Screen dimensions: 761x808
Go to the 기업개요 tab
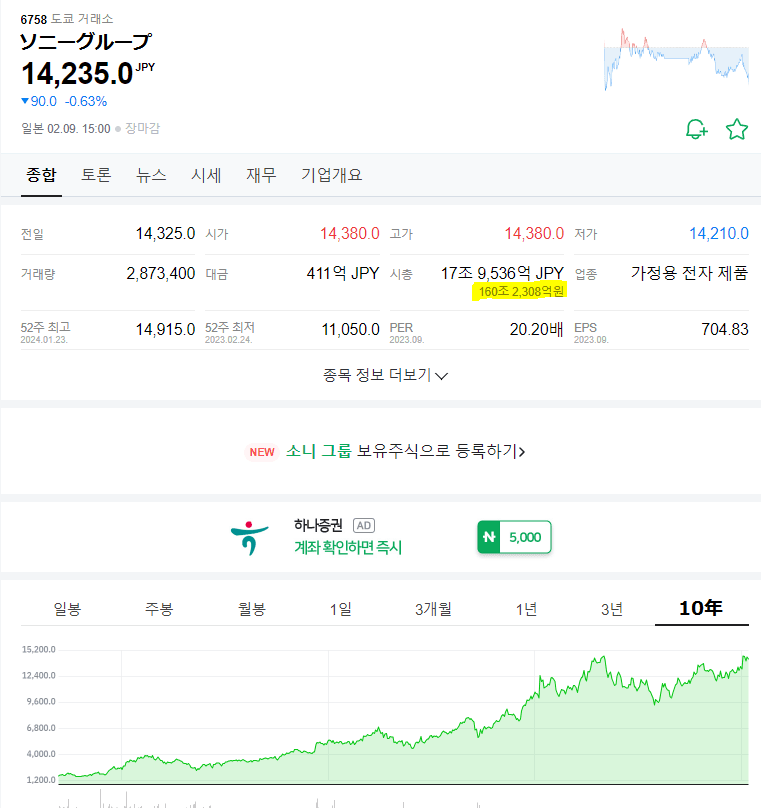[x=331, y=175]
